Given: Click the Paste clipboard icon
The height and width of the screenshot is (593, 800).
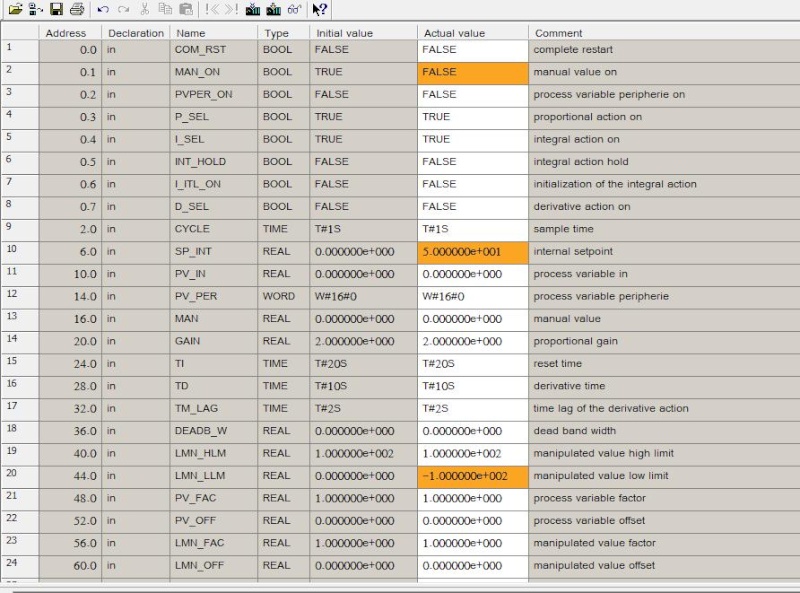Looking at the screenshot, I should coord(186,9).
